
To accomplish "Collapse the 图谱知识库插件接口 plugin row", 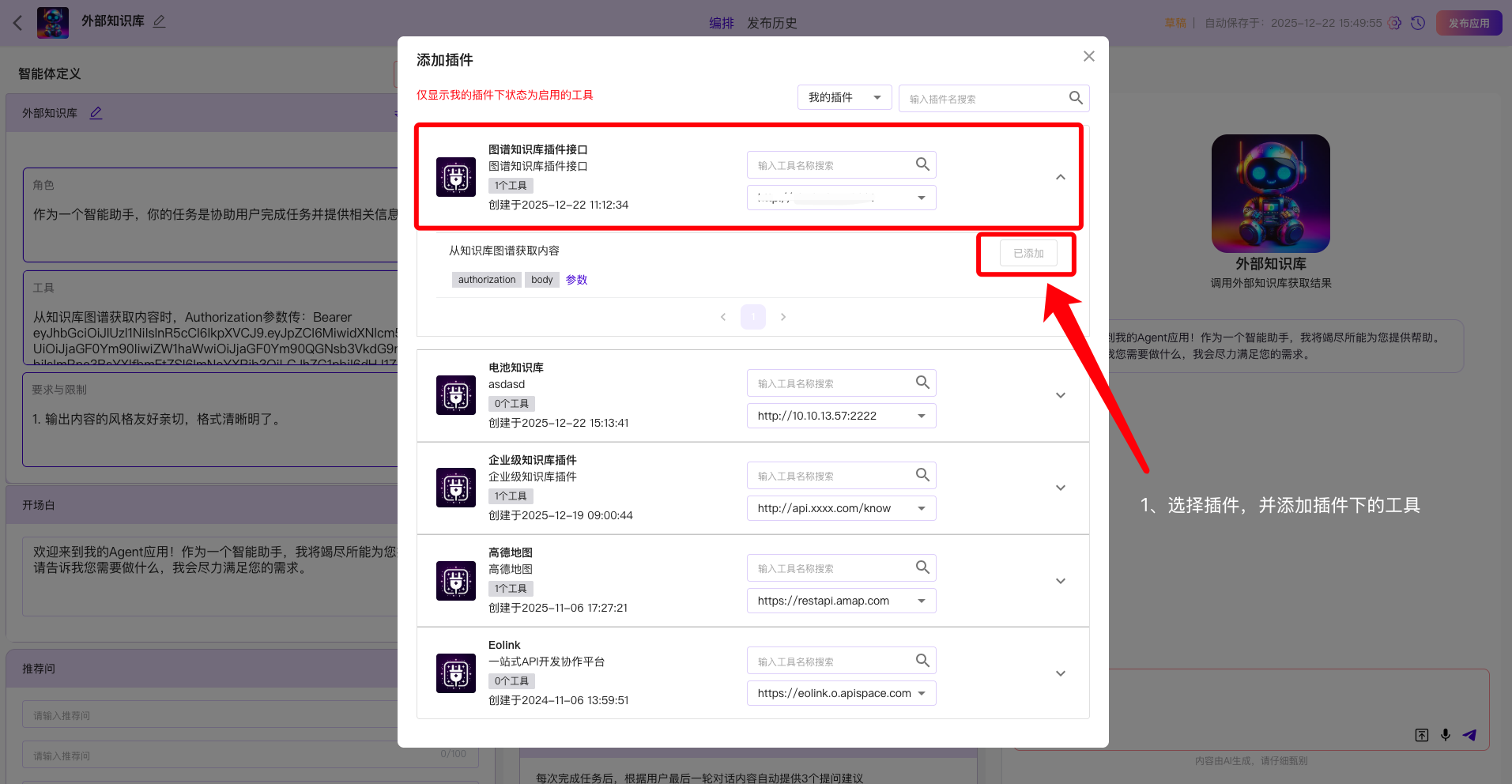I will point(1060,177).
